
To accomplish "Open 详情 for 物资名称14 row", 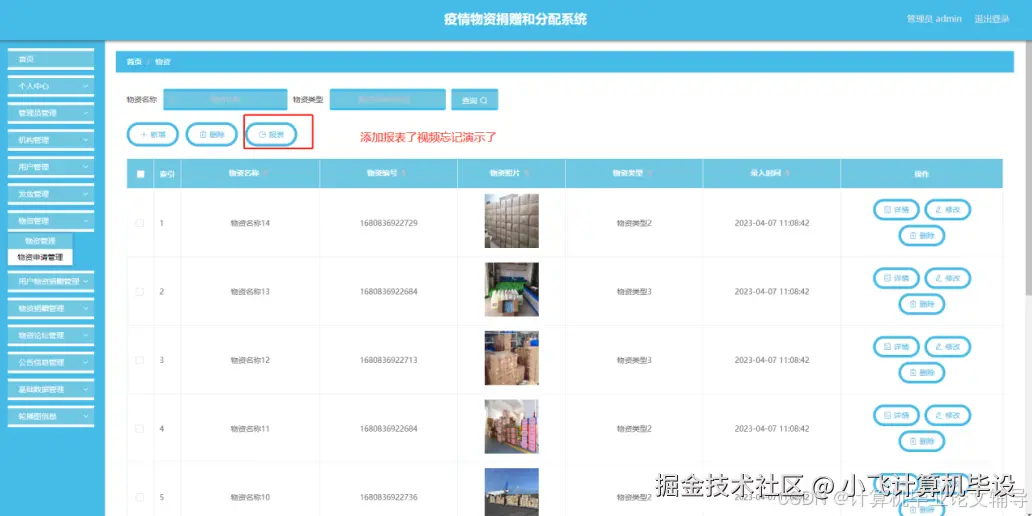I will 896,210.
